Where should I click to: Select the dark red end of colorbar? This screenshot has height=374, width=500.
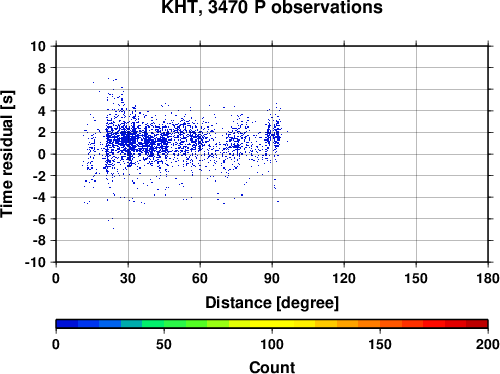(477, 324)
